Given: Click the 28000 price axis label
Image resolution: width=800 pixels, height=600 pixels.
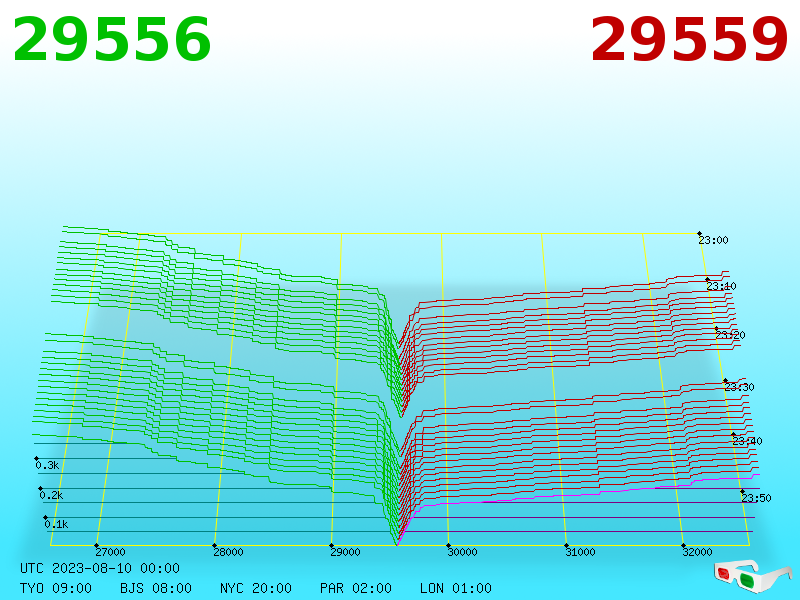Looking at the screenshot, I should (x=228, y=552).
